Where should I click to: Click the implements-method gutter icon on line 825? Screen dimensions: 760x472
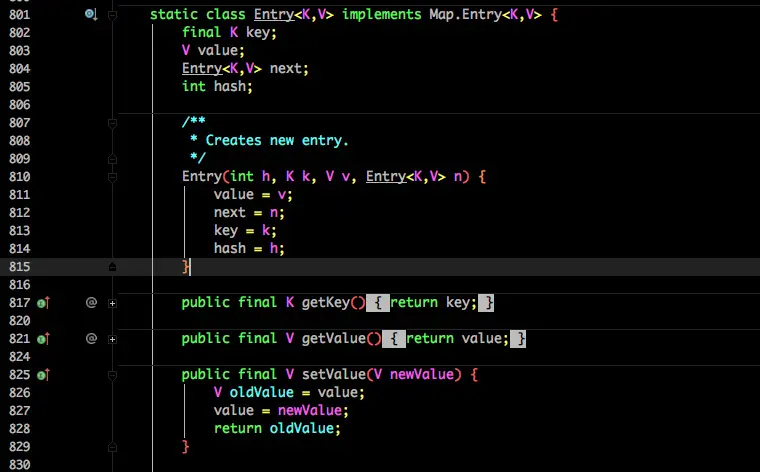(x=43, y=375)
